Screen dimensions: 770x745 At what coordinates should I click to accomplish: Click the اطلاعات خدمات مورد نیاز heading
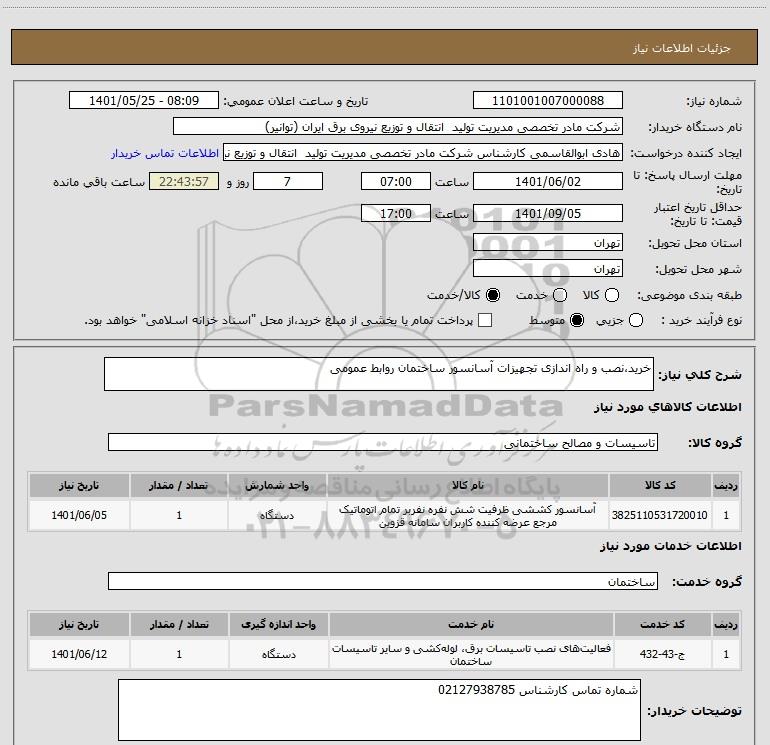tap(670, 546)
